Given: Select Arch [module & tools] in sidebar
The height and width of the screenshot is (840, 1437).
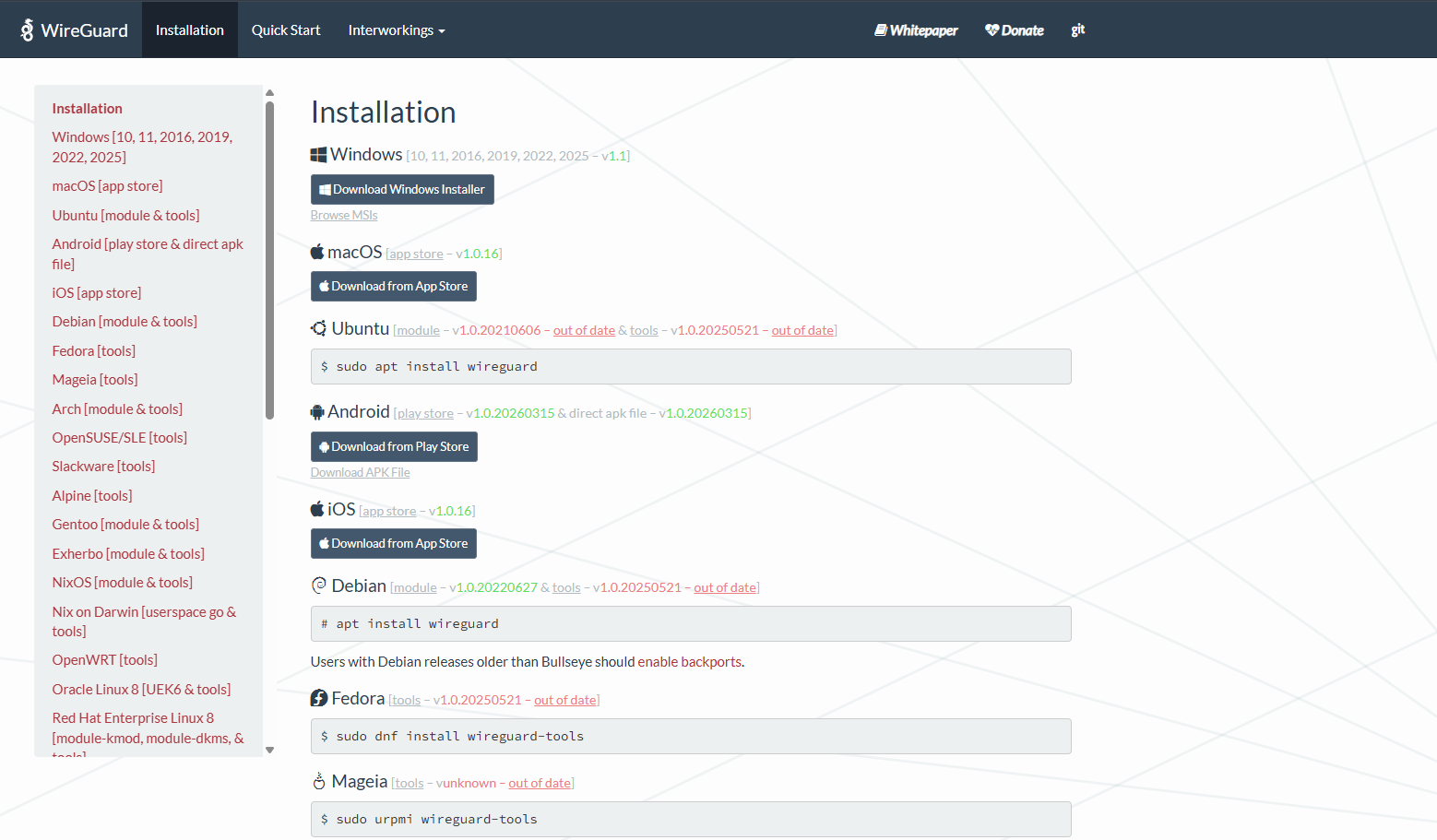Looking at the screenshot, I should (117, 408).
